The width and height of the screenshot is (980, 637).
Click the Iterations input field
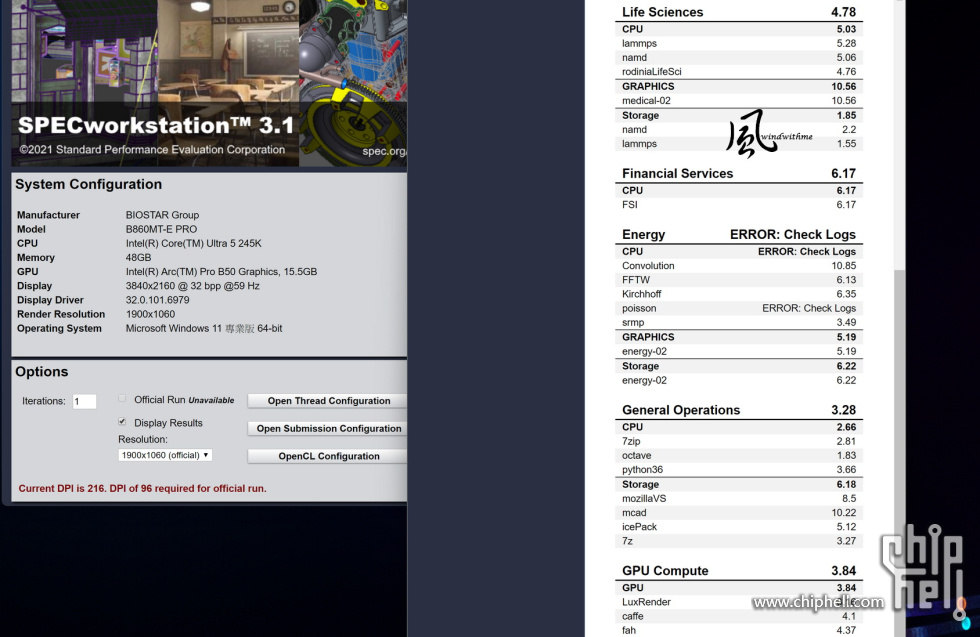pos(84,401)
